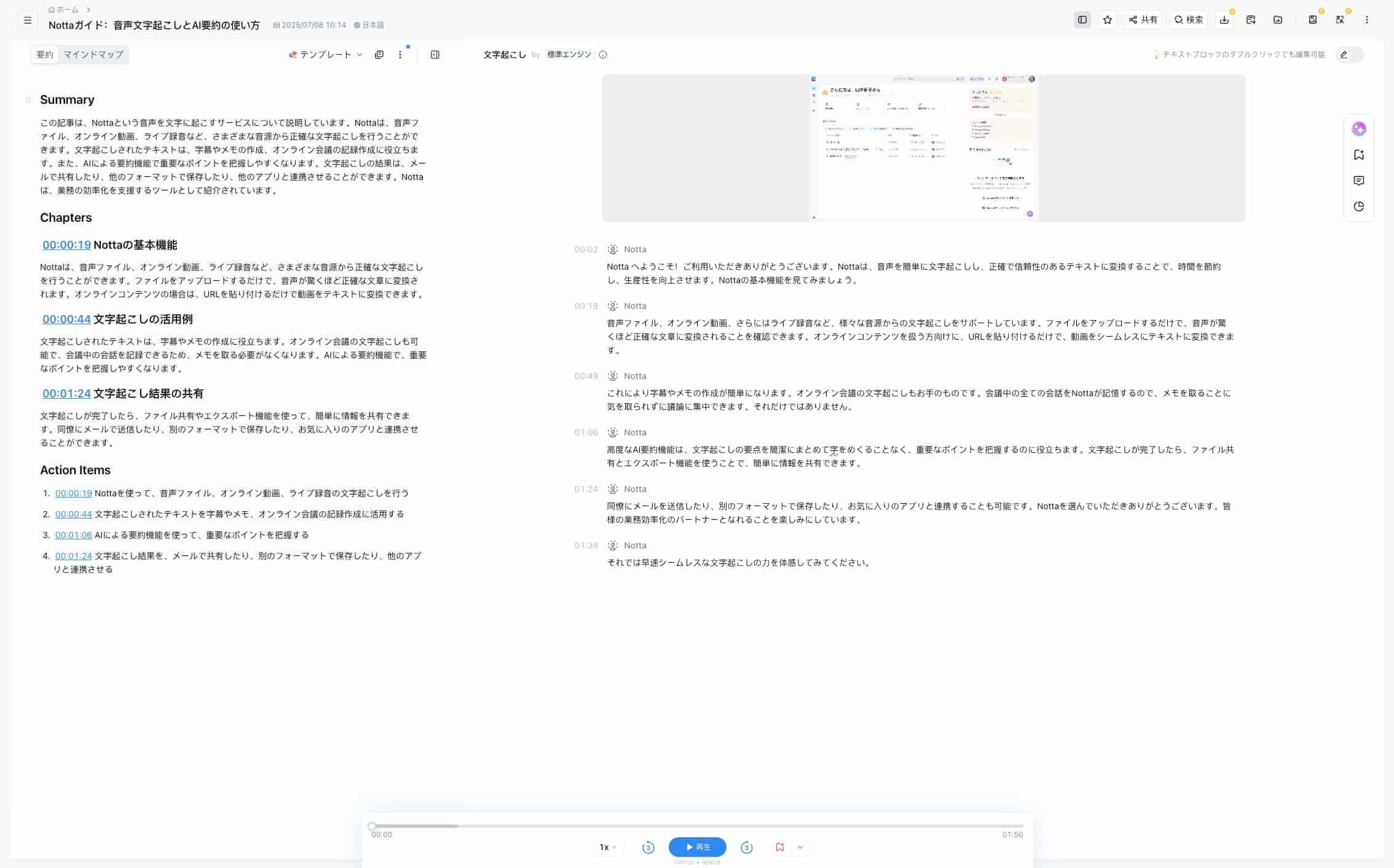This screenshot has height=868, width=1394.
Task: Toggle the left panel layout view
Action: pos(1082,20)
